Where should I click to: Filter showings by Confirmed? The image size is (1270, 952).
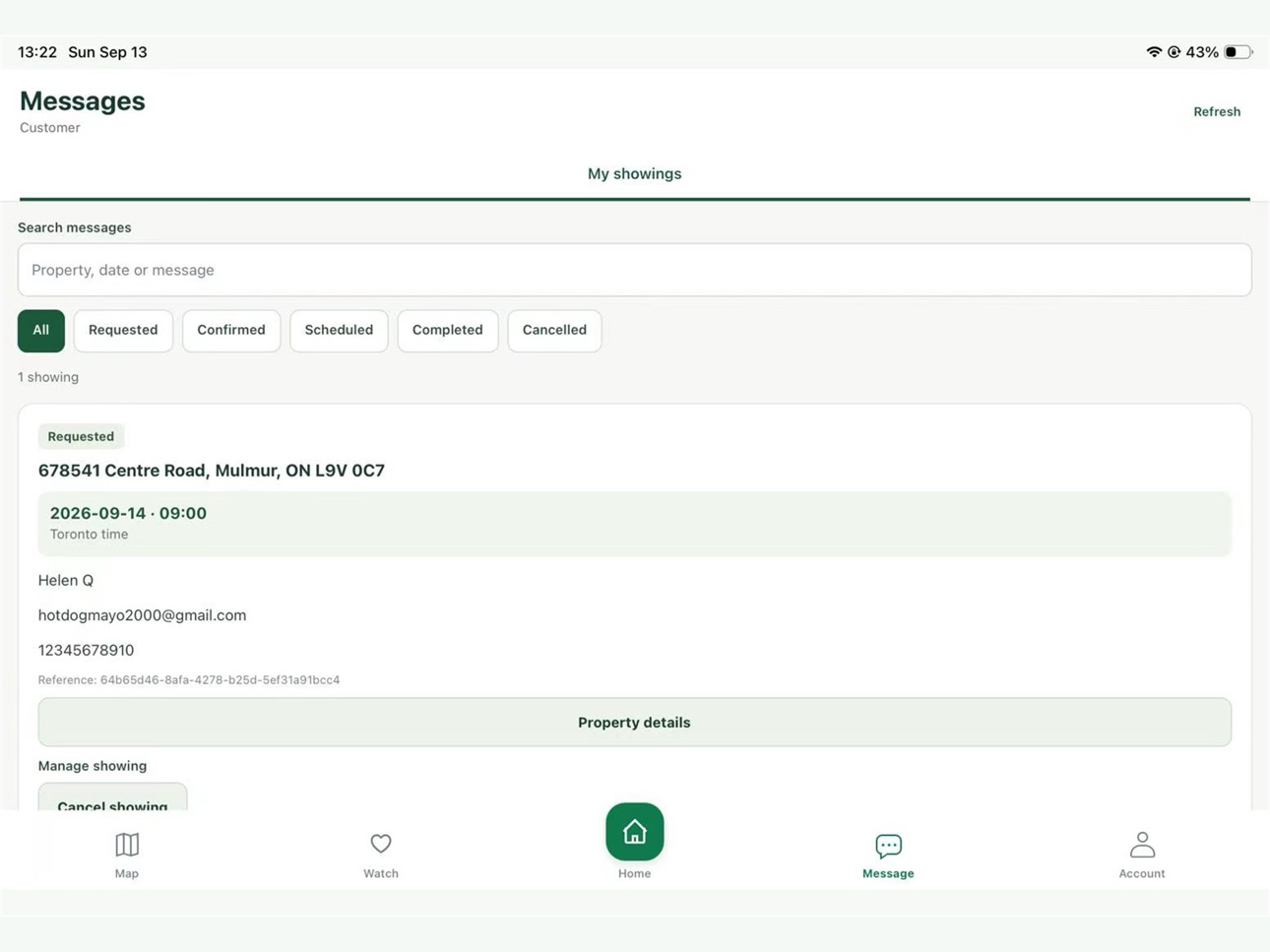[231, 331]
